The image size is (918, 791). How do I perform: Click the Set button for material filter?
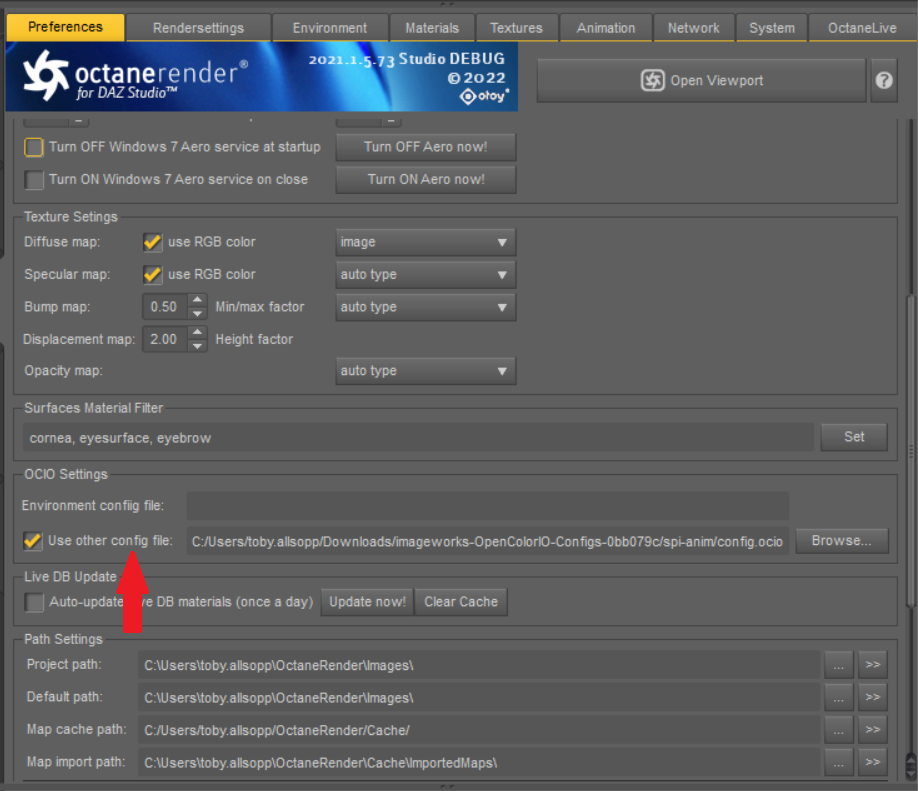[854, 437]
